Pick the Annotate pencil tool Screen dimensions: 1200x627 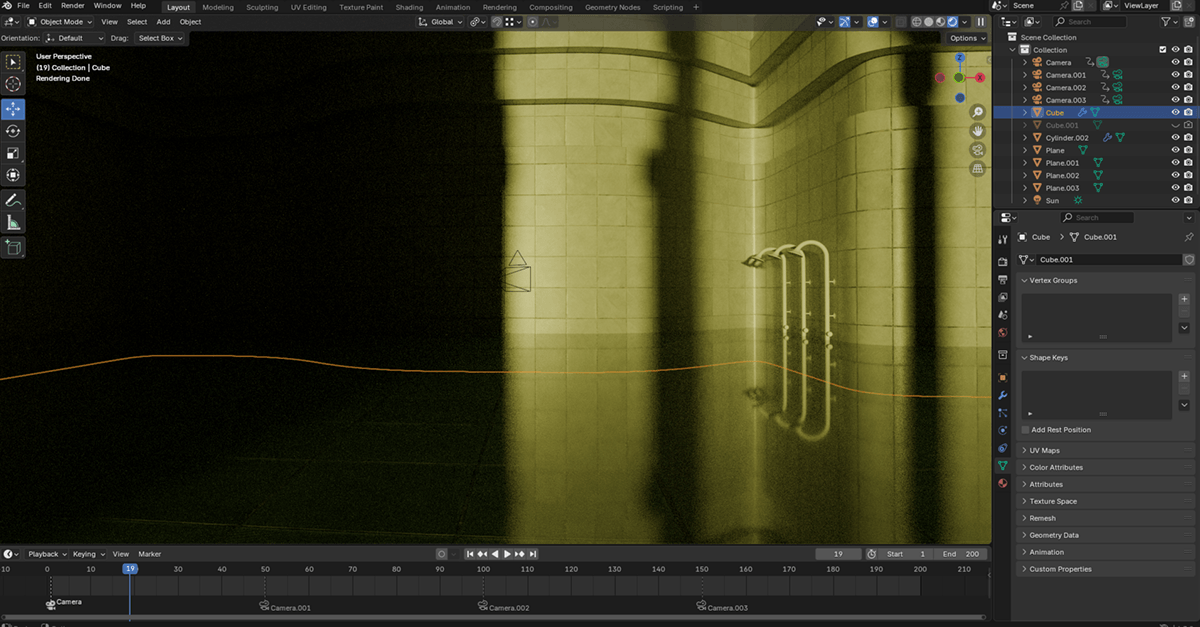click(x=13, y=200)
